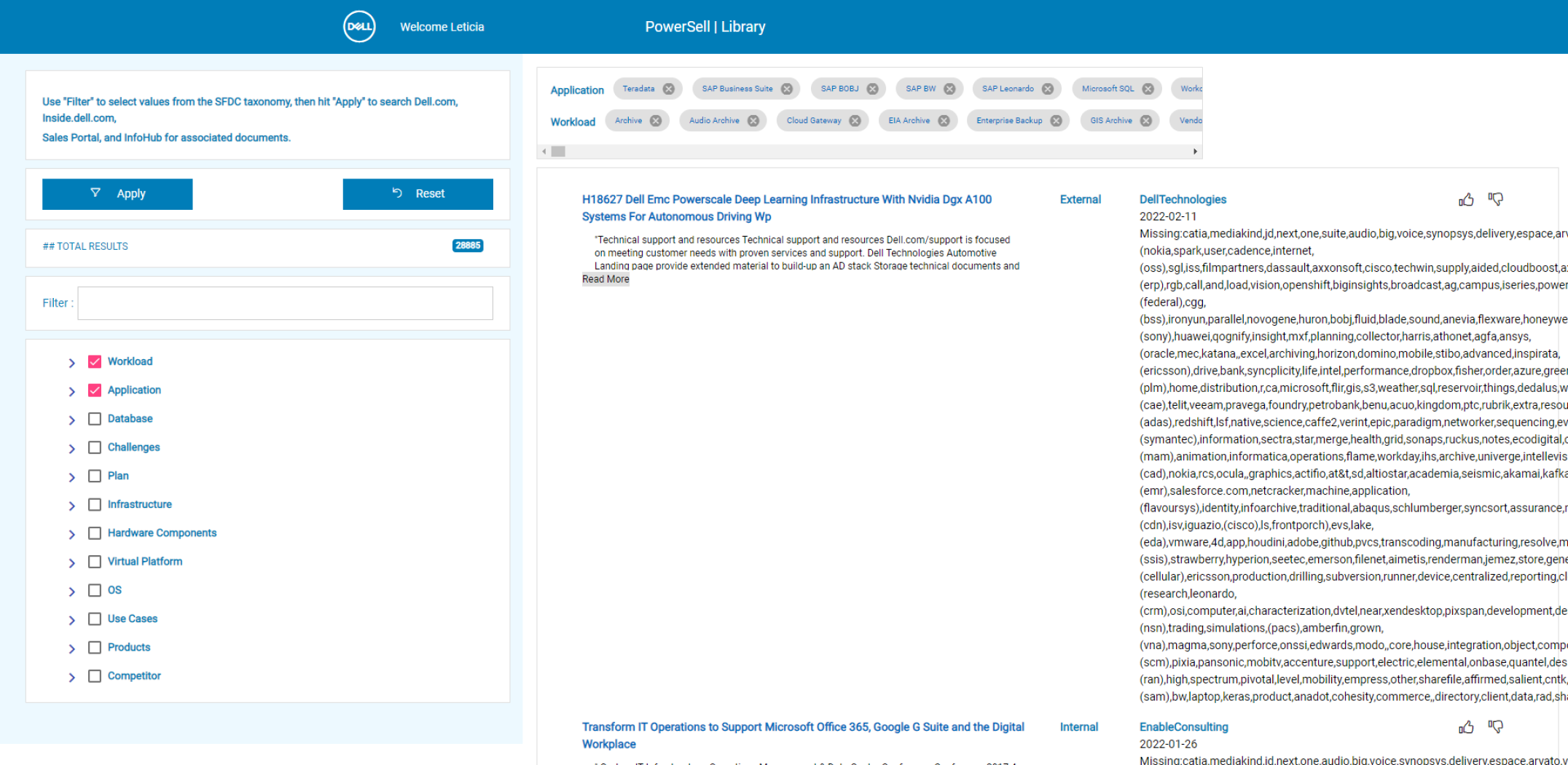
Task: Remove the Teradata application filter chip
Action: pos(668,89)
